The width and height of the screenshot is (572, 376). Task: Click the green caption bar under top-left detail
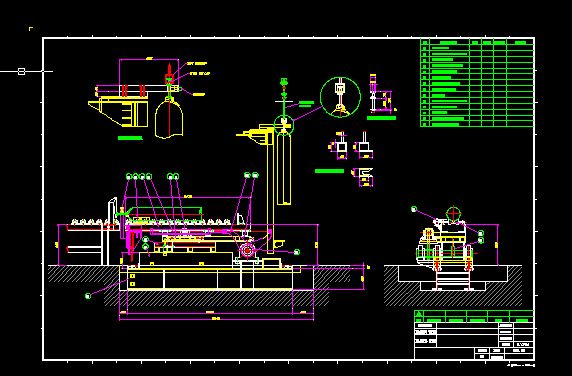(130, 138)
